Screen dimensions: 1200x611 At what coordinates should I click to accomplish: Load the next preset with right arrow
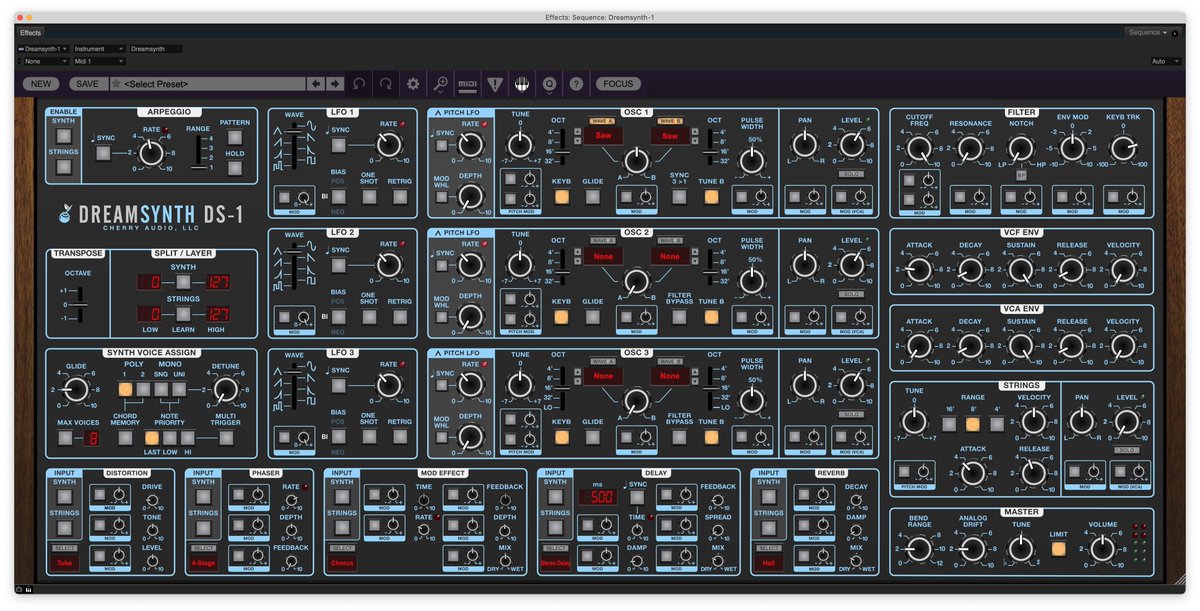pyautogui.click(x=335, y=84)
